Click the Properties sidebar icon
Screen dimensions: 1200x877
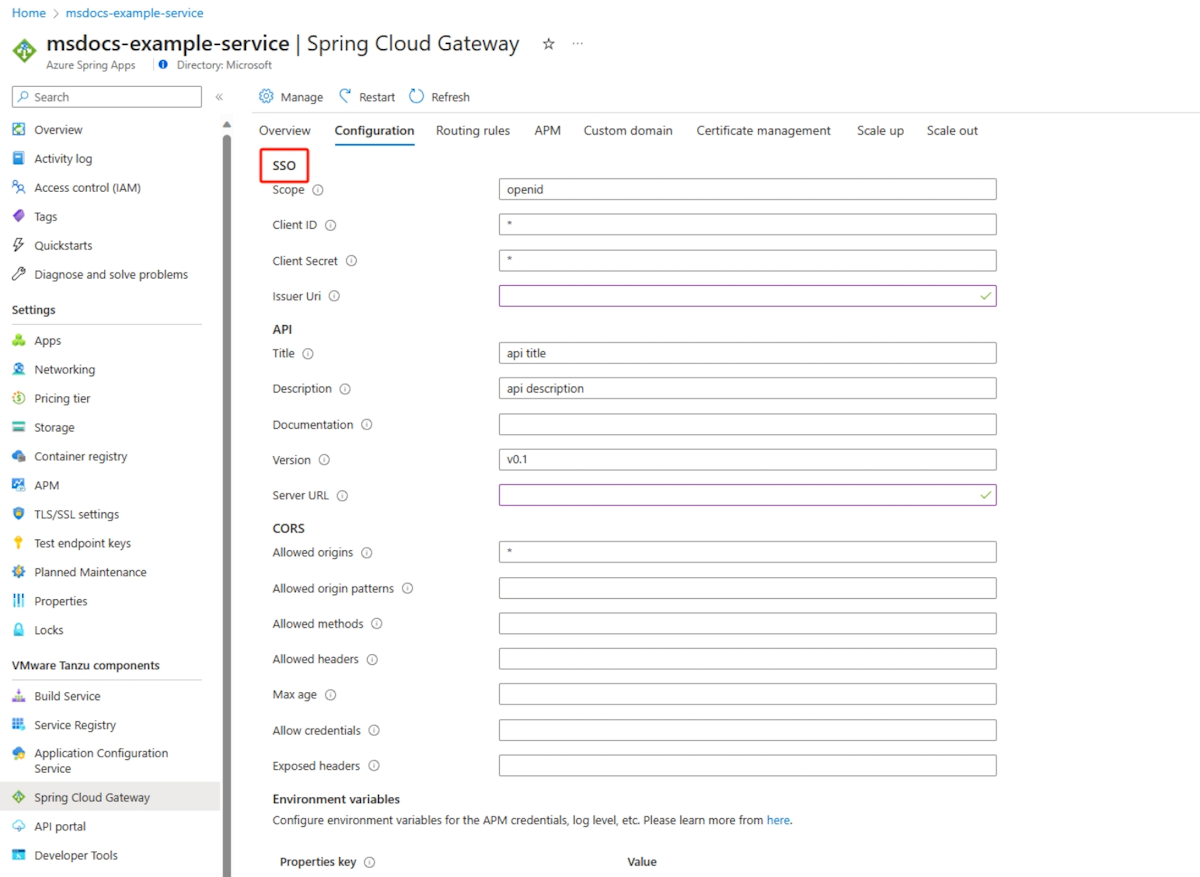pos(18,602)
